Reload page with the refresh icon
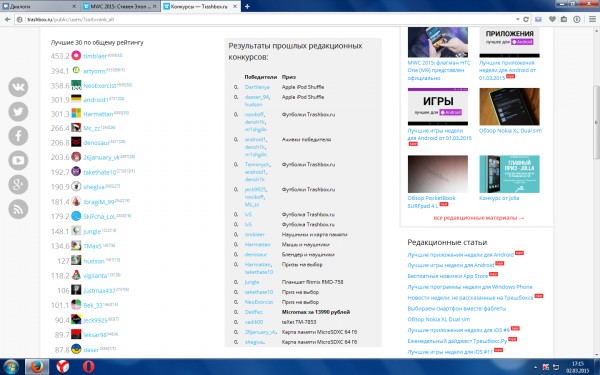The width and height of the screenshot is (600, 375). coord(526,19)
